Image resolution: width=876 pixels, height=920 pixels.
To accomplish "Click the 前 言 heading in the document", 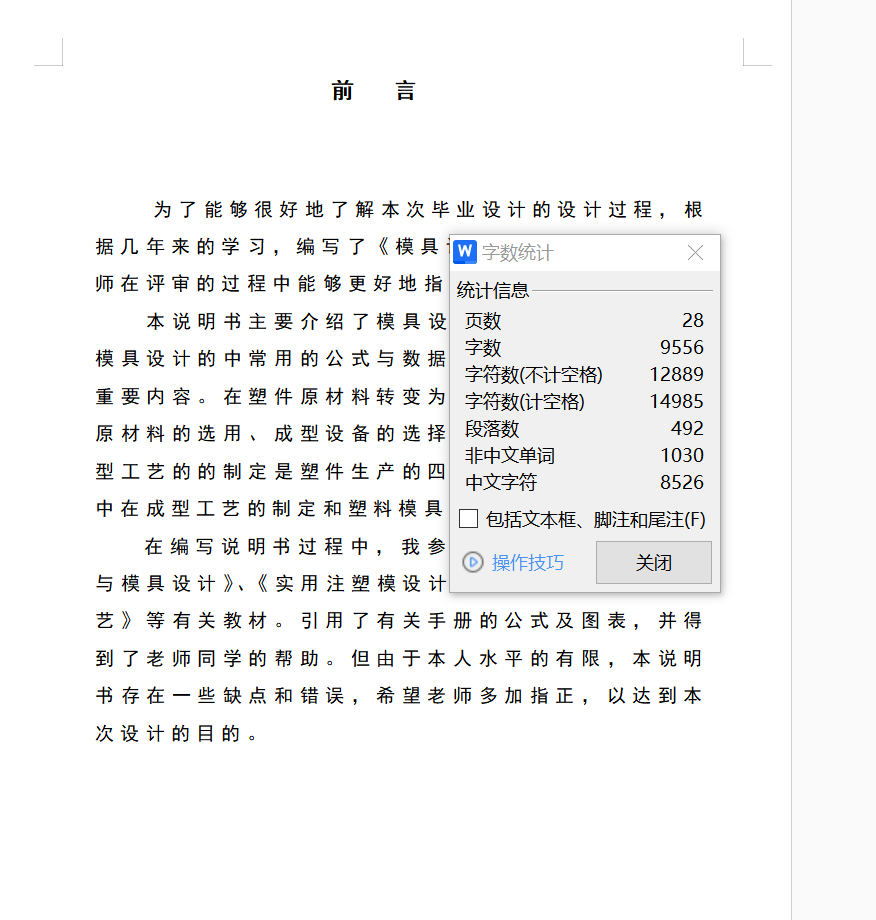I will pos(374,91).
